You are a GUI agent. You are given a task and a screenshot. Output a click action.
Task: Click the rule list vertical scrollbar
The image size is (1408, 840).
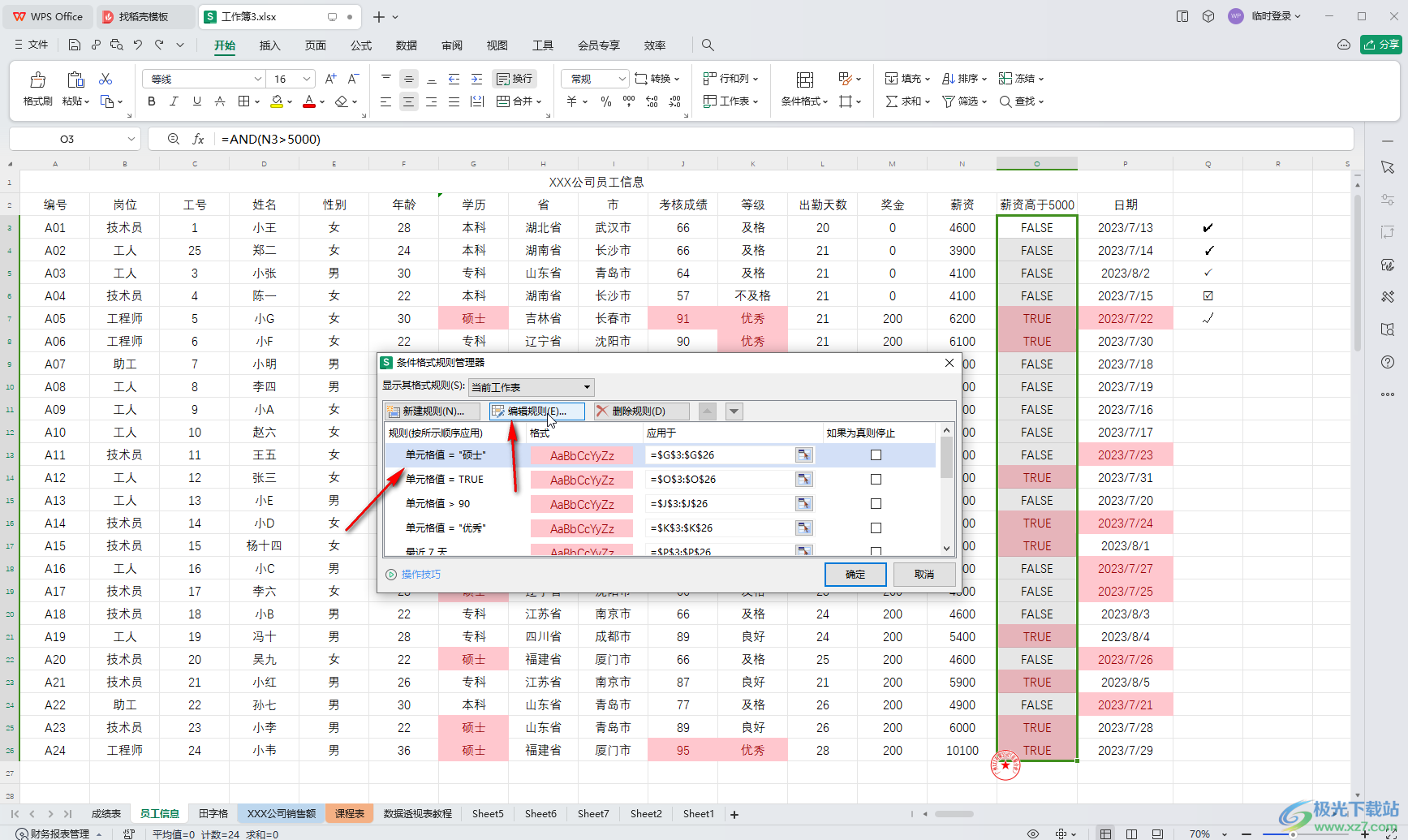coord(946,490)
